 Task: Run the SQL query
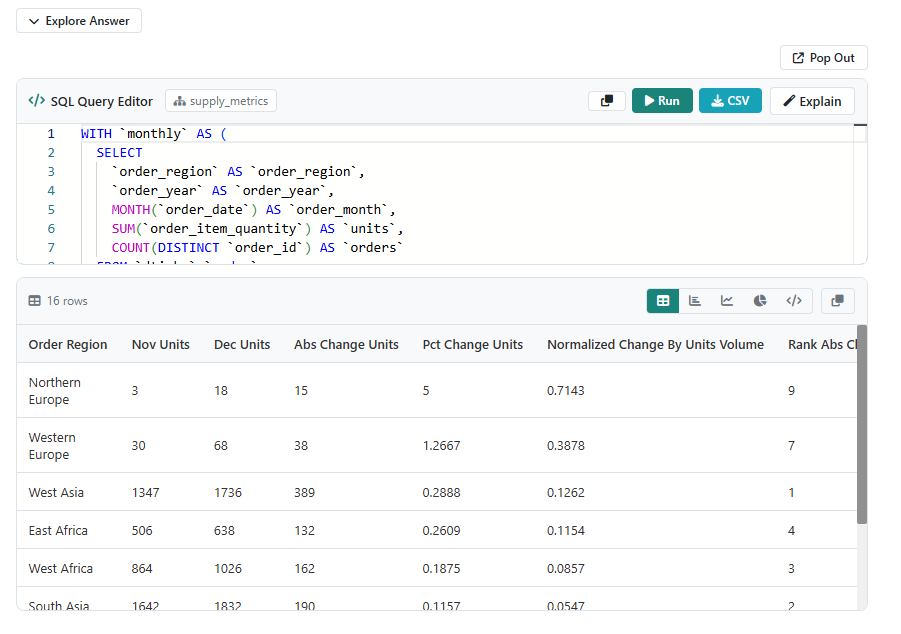click(x=662, y=101)
